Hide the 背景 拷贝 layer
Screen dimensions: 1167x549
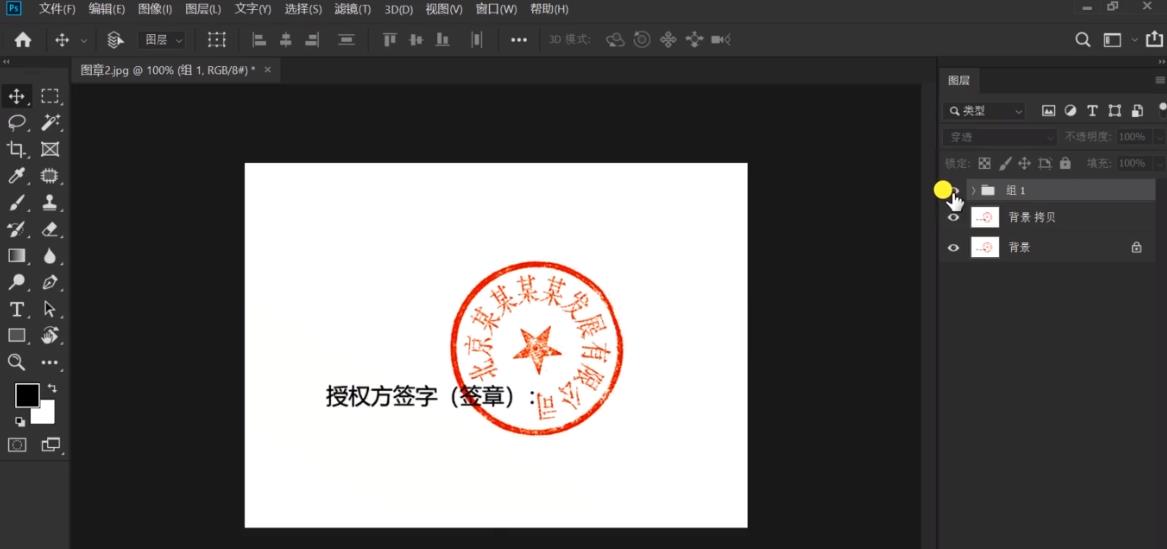[953, 218]
